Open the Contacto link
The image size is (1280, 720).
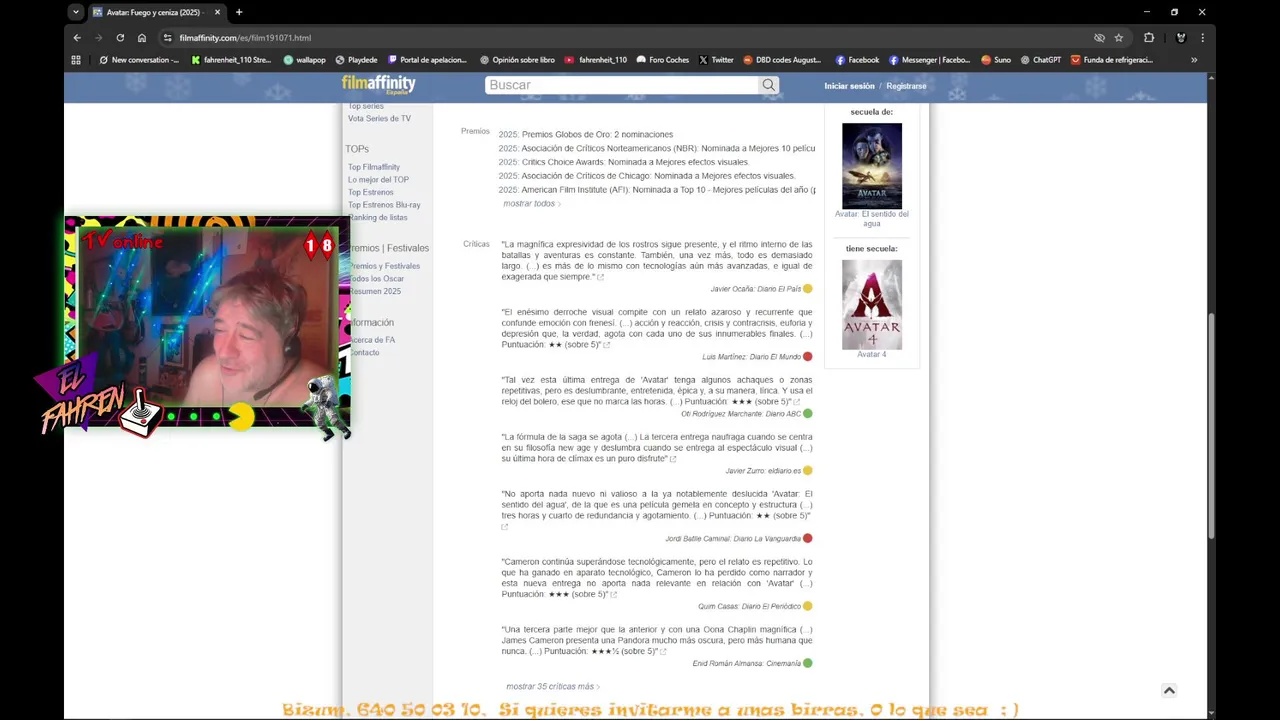pyautogui.click(x=364, y=353)
